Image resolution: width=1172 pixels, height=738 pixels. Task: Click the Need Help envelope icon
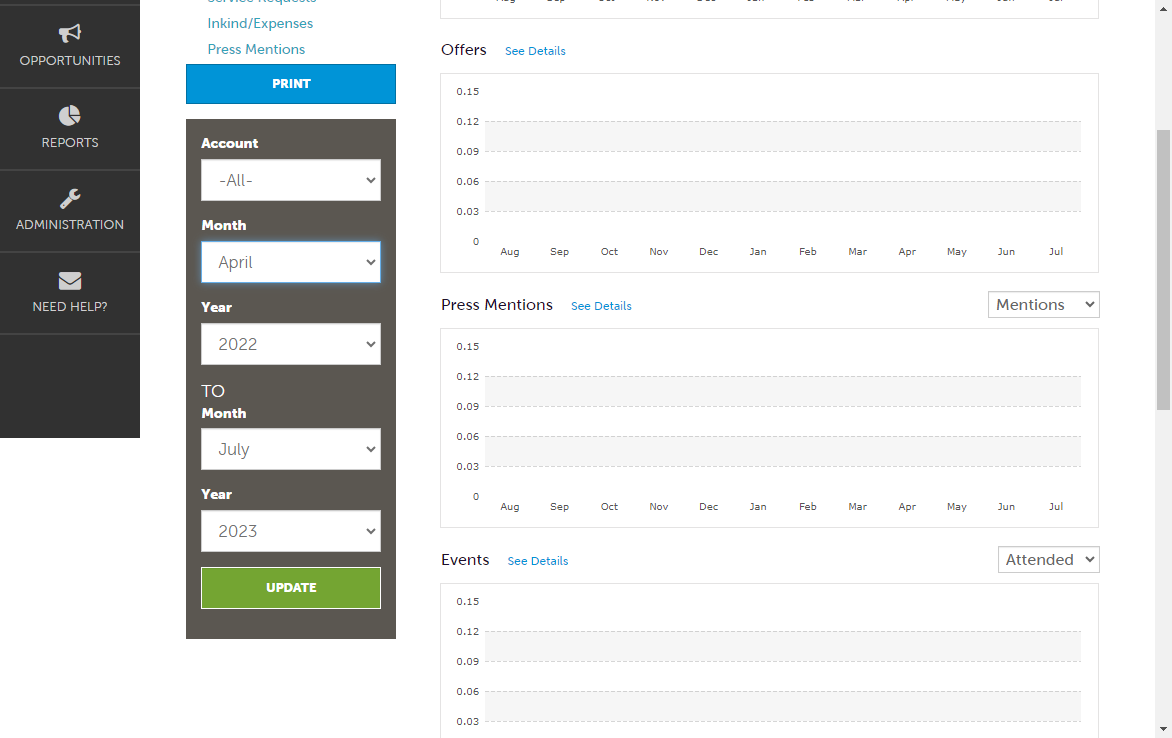tap(70, 280)
